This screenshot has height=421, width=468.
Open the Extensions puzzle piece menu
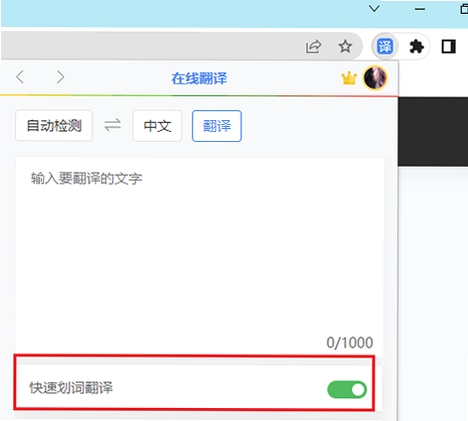(x=416, y=47)
